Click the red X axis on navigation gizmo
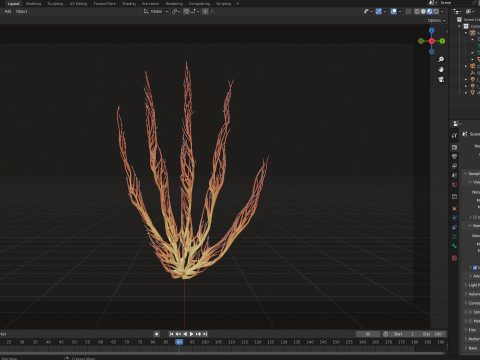Screen dimensions: 480x360 click(x=432, y=41)
